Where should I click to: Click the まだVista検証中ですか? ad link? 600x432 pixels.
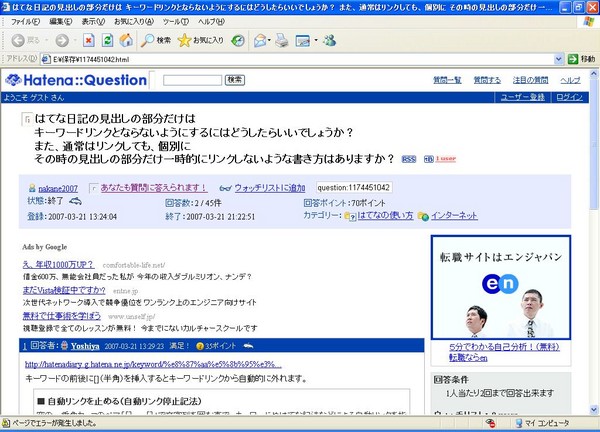point(64,290)
